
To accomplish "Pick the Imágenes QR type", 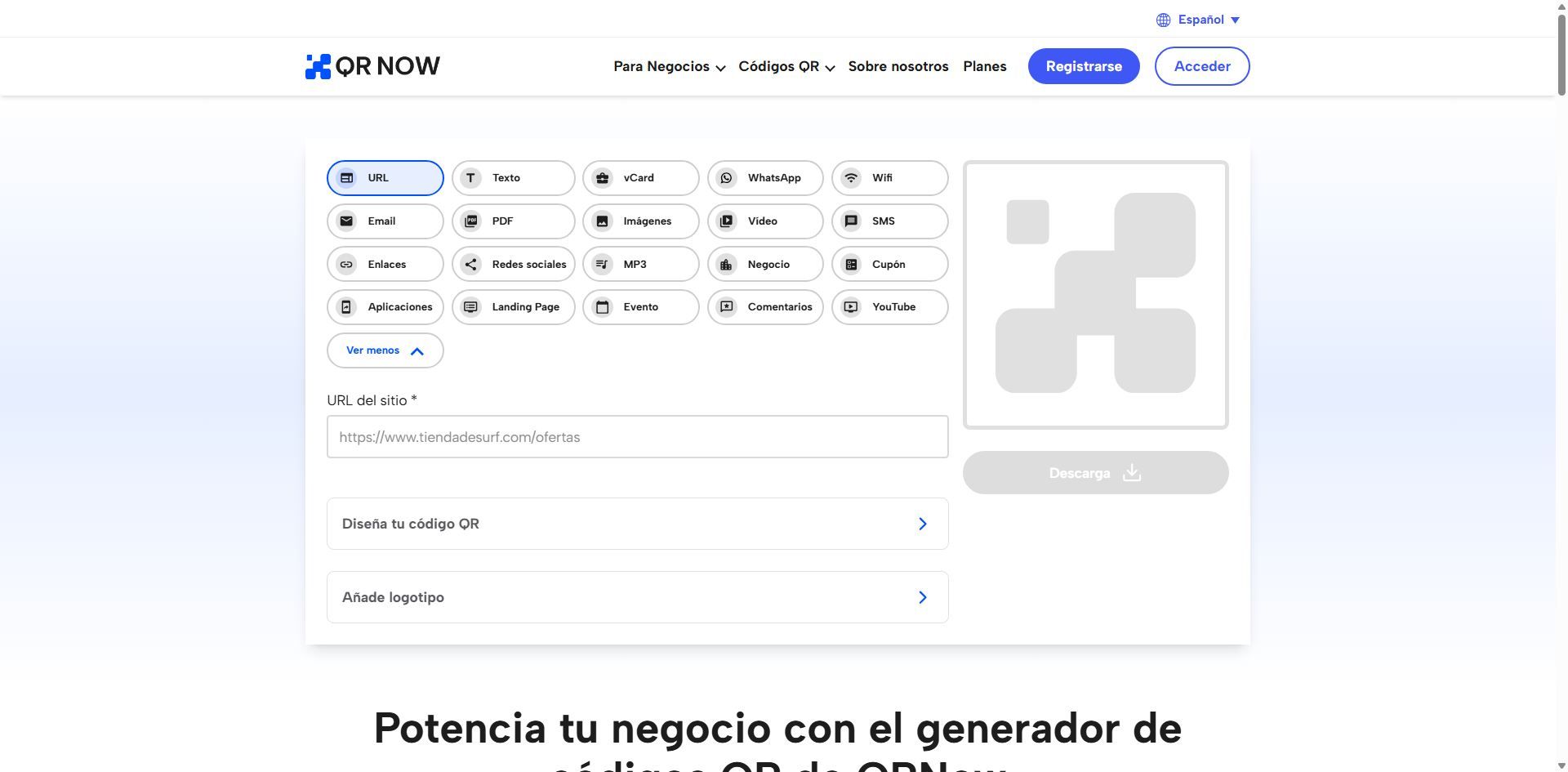I will pyautogui.click(x=641, y=221).
